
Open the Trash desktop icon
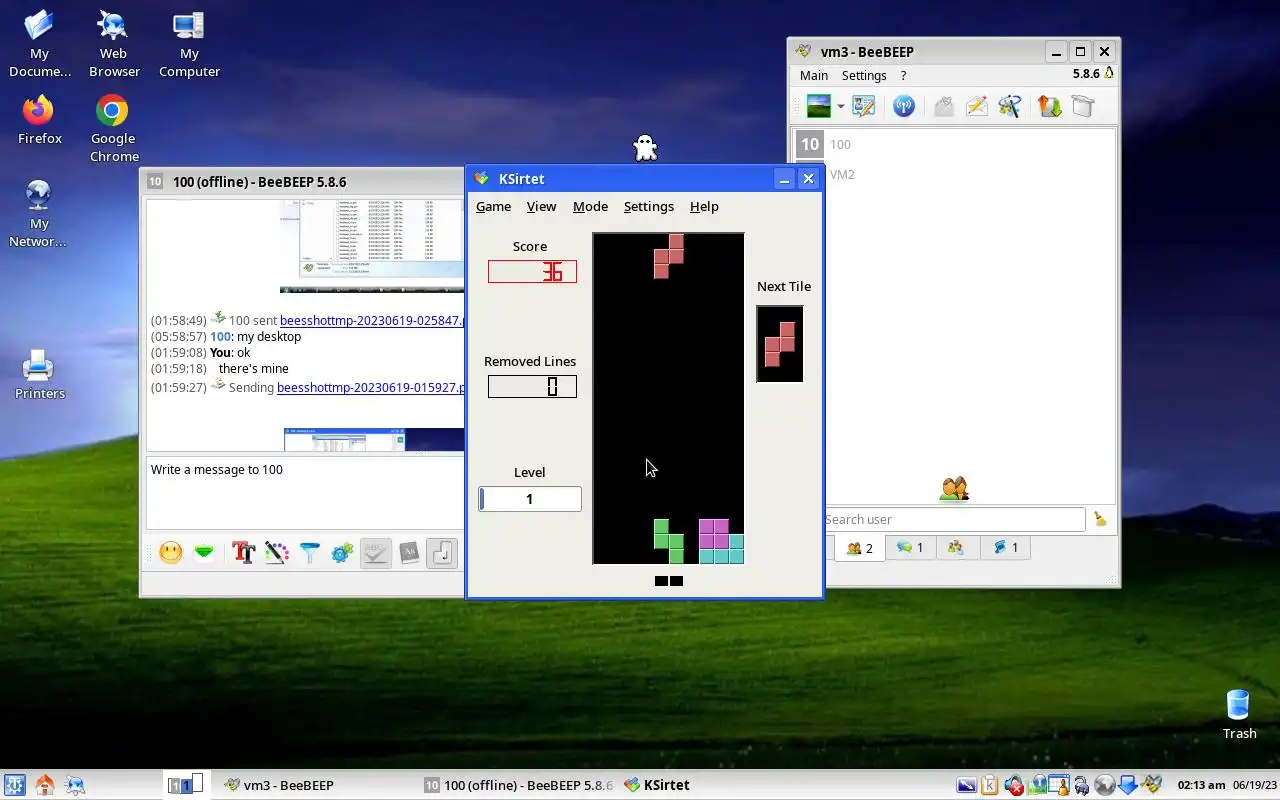coord(1239,714)
